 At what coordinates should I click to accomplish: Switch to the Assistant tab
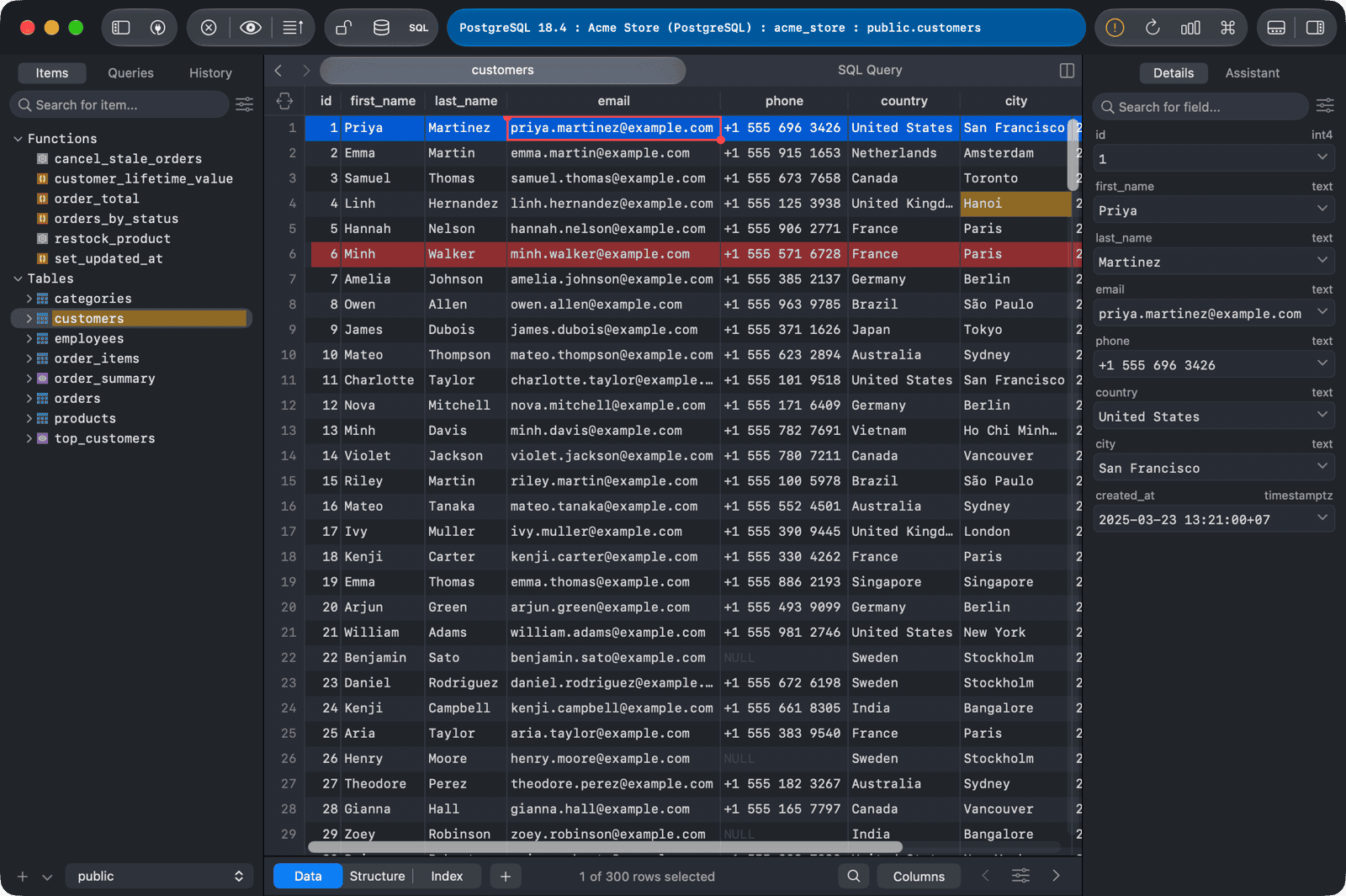pyautogui.click(x=1252, y=73)
